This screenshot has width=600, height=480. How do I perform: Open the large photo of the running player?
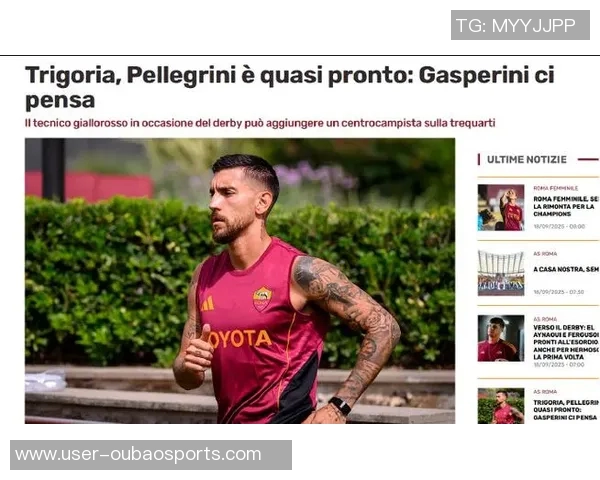click(240, 281)
